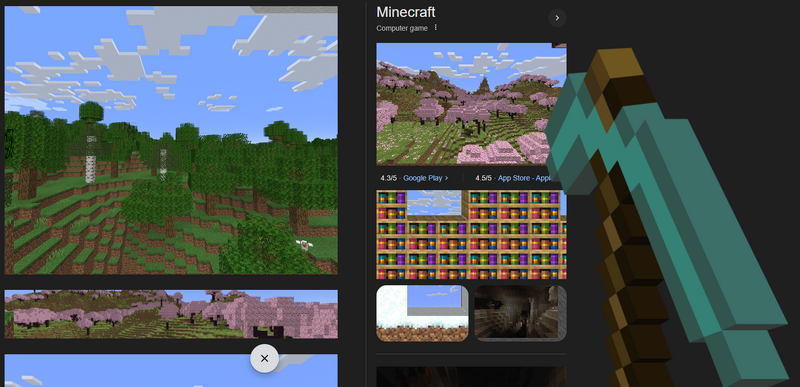
Task: Select the dark cave thumbnail
Action: 520,313
